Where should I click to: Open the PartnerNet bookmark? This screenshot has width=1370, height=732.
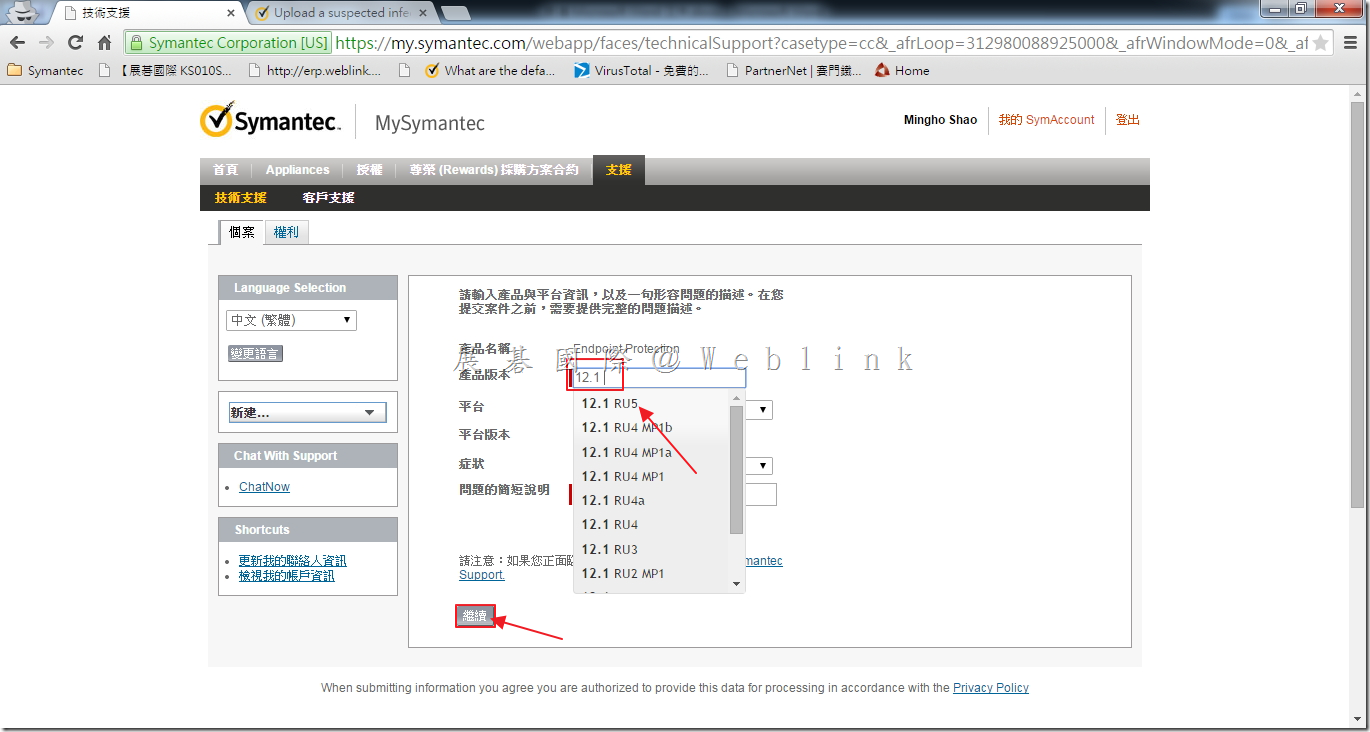793,71
